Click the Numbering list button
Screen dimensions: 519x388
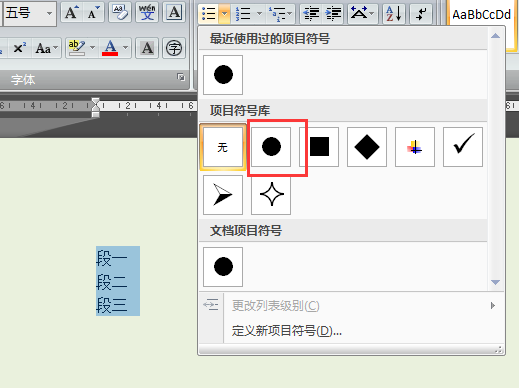pos(243,14)
